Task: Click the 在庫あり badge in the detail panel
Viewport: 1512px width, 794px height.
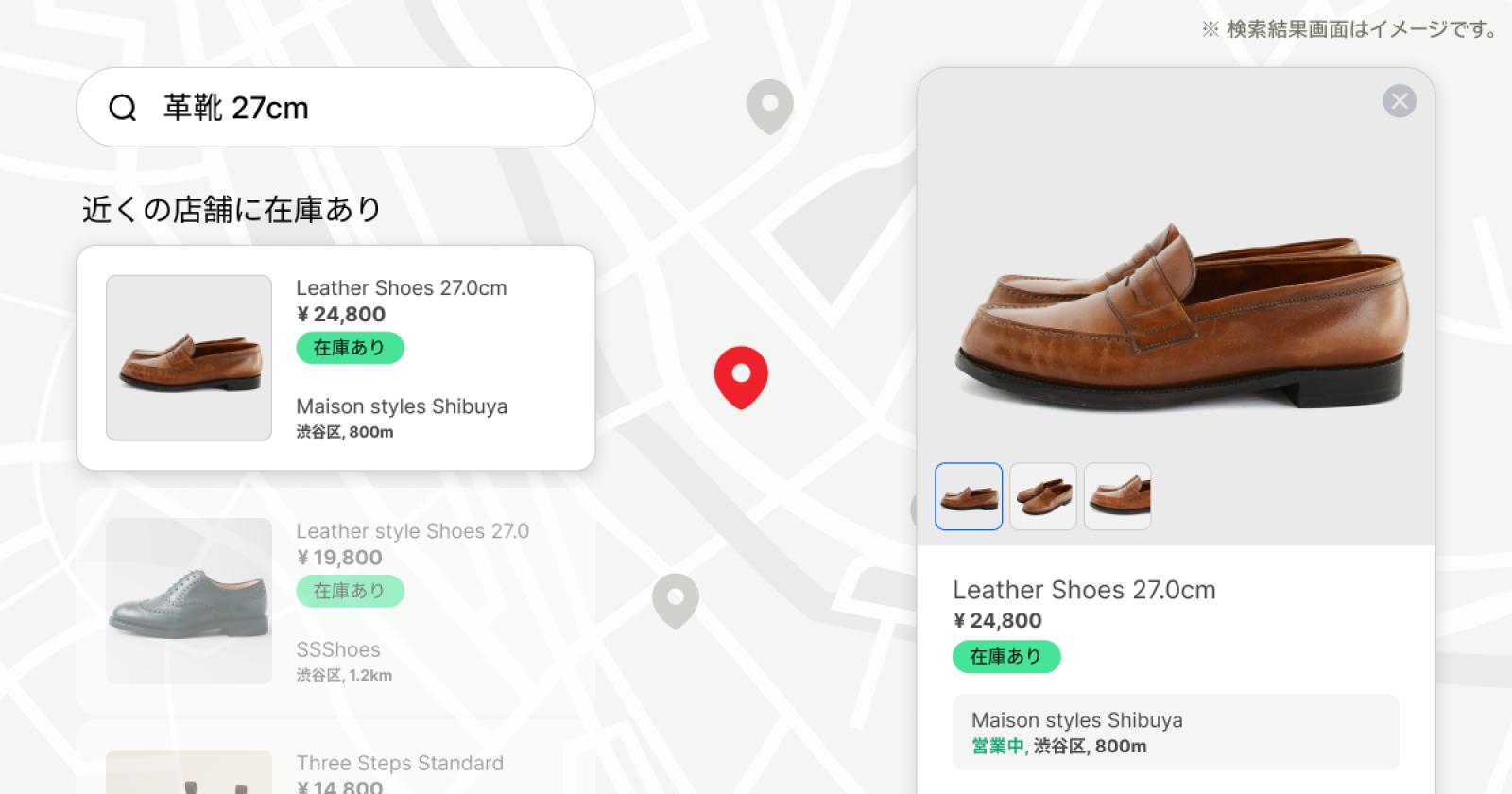Action: tap(1005, 656)
